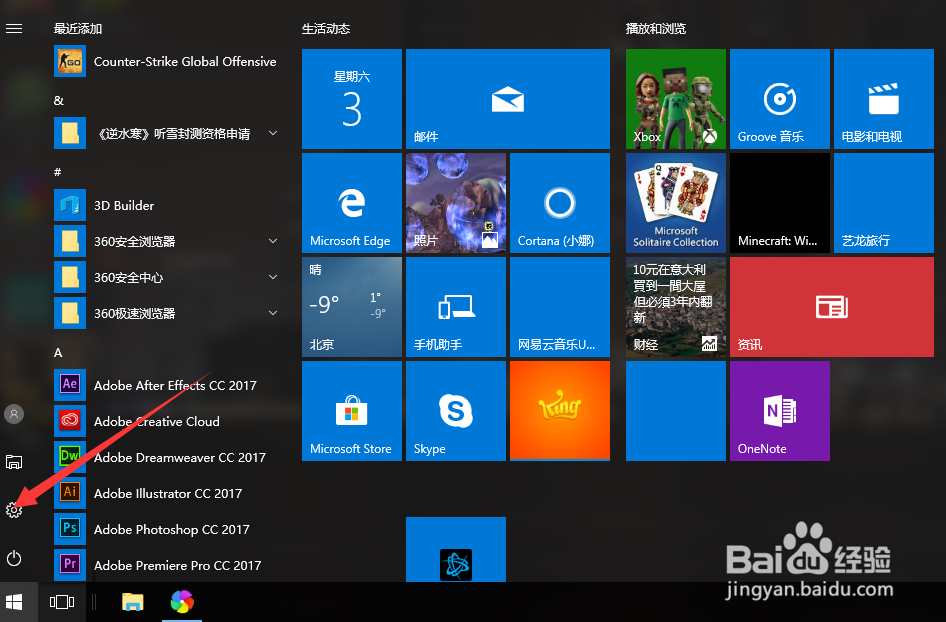This screenshot has height=622, width=946.
Task: Click the & letter group header
Action: click(x=59, y=101)
